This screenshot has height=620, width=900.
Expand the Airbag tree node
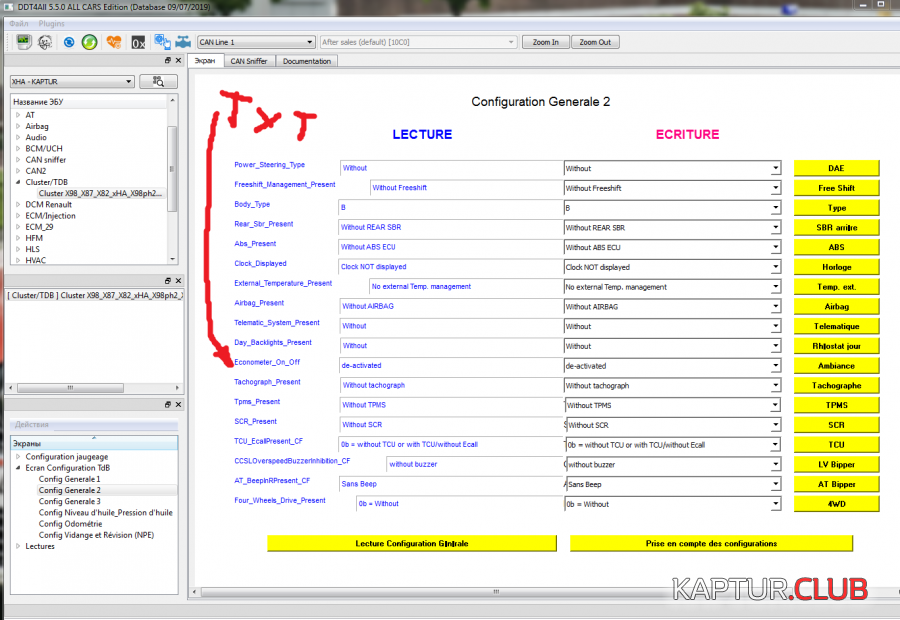pos(18,127)
